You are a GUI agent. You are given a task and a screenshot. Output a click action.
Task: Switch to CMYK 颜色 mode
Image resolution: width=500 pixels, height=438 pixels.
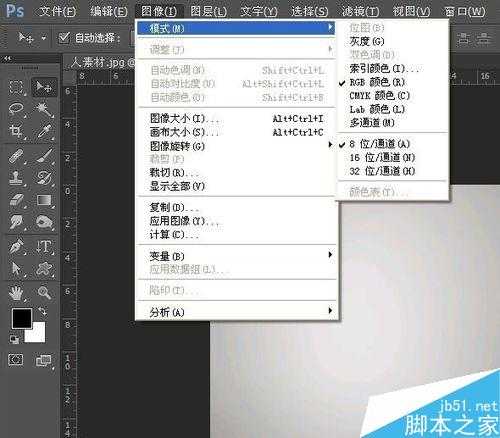379,96
